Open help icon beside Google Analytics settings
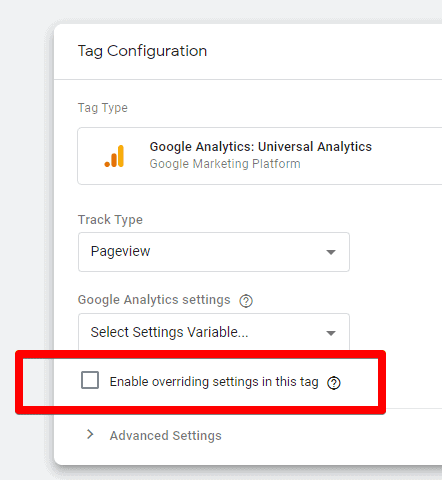Viewport: 442px width, 480px height. [x=246, y=301]
